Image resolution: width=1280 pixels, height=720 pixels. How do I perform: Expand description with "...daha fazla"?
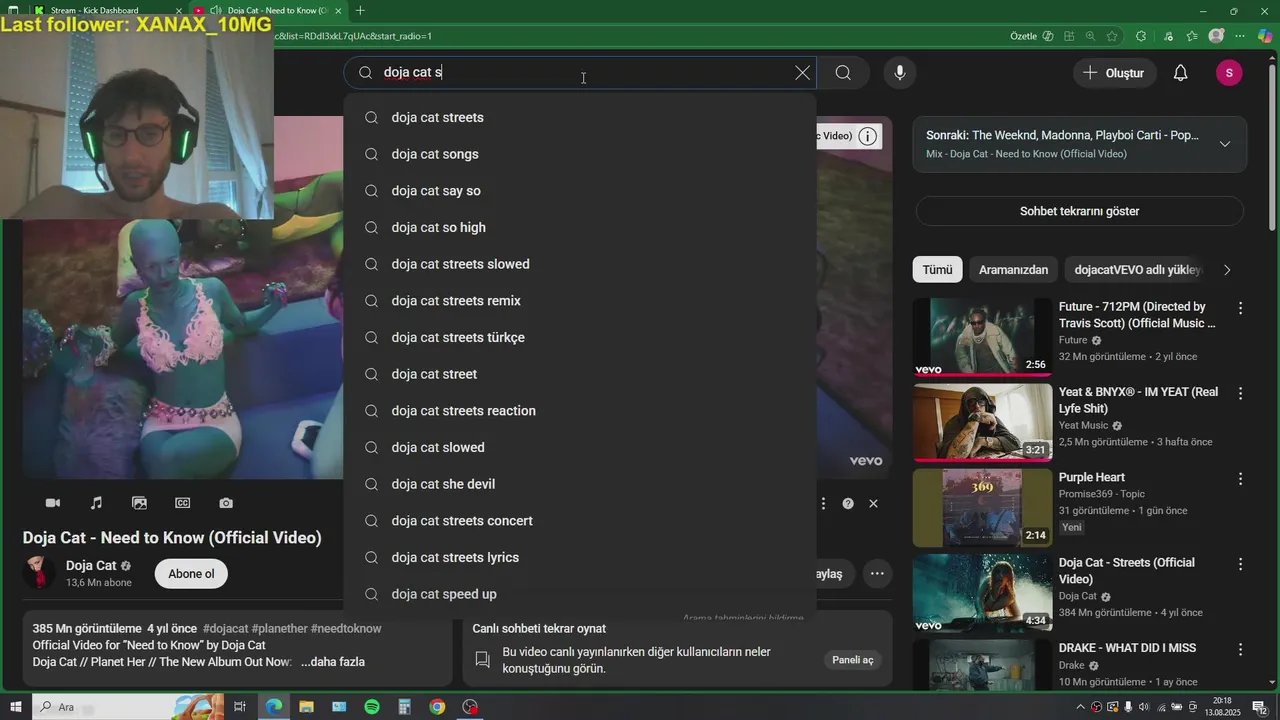(x=332, y=662)
